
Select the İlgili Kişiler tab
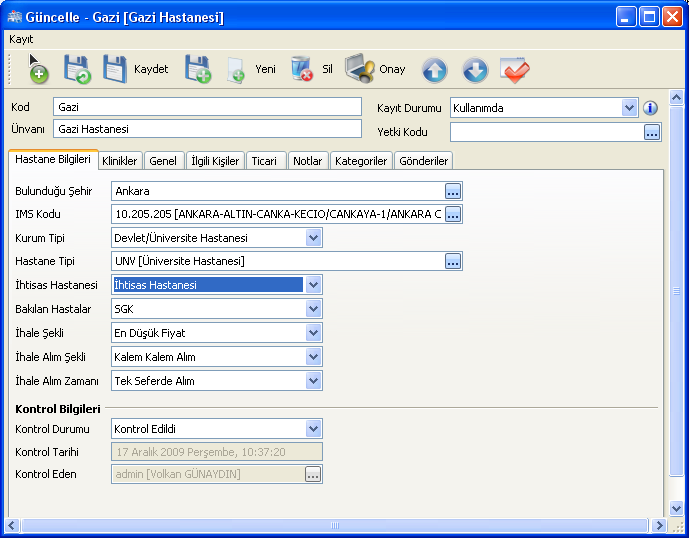tap(215, 161)
